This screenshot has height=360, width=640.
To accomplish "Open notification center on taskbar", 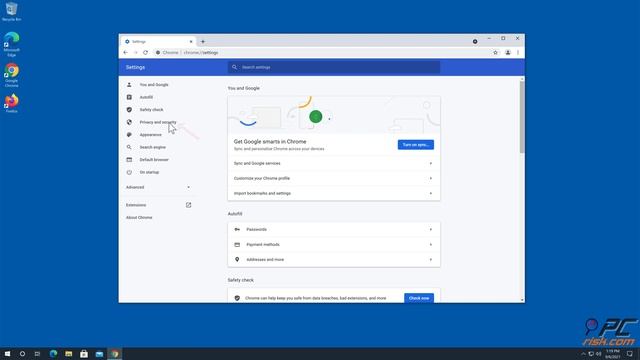I will 630,354.
